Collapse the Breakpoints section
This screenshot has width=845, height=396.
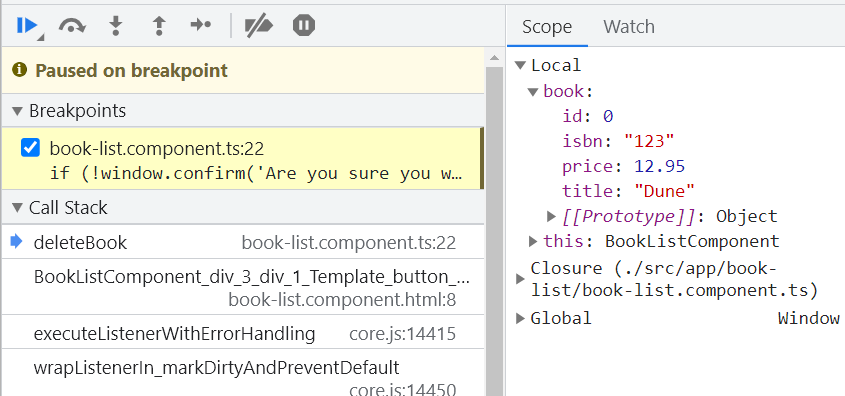click(18, 111)
